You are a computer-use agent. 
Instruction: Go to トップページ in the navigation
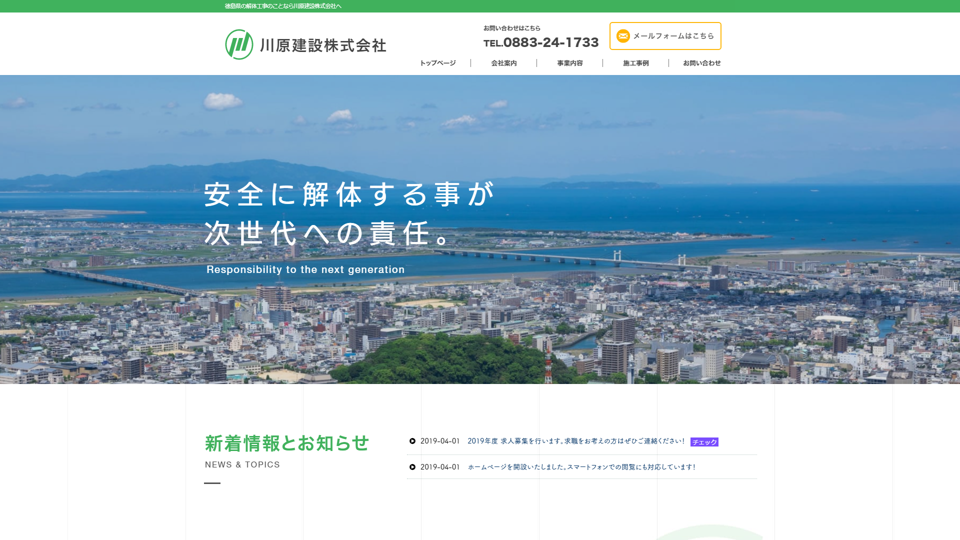coord(437,63)
